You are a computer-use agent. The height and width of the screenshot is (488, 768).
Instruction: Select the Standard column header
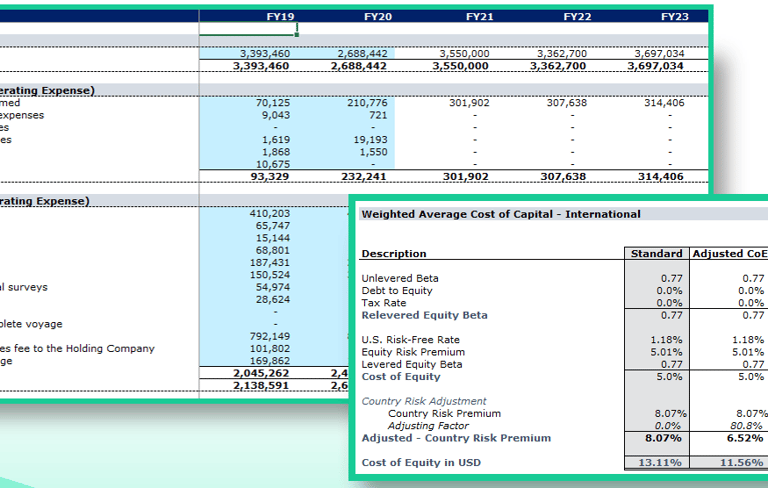pos(656,254)
